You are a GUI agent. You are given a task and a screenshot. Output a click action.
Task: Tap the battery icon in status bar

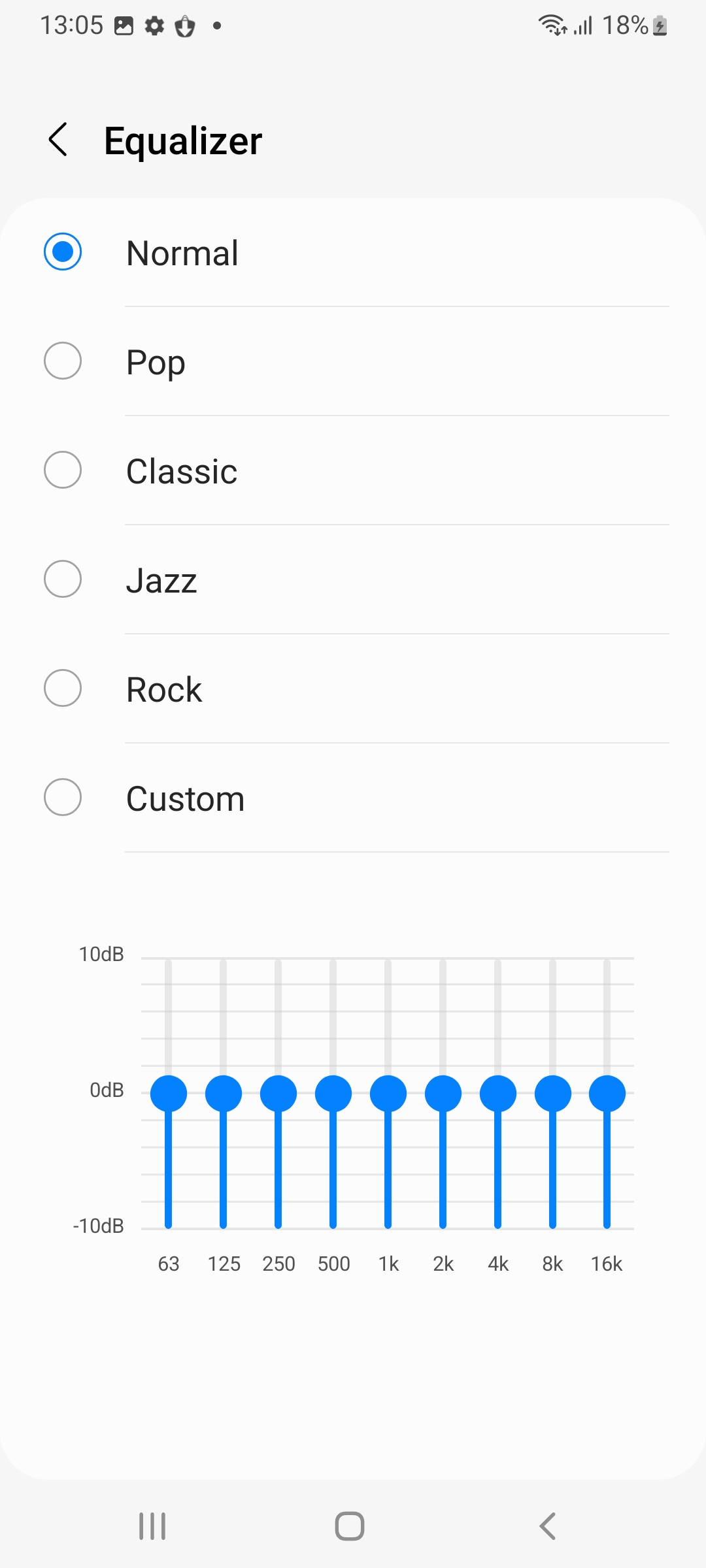pyautogui.click(x=660, y=26)
